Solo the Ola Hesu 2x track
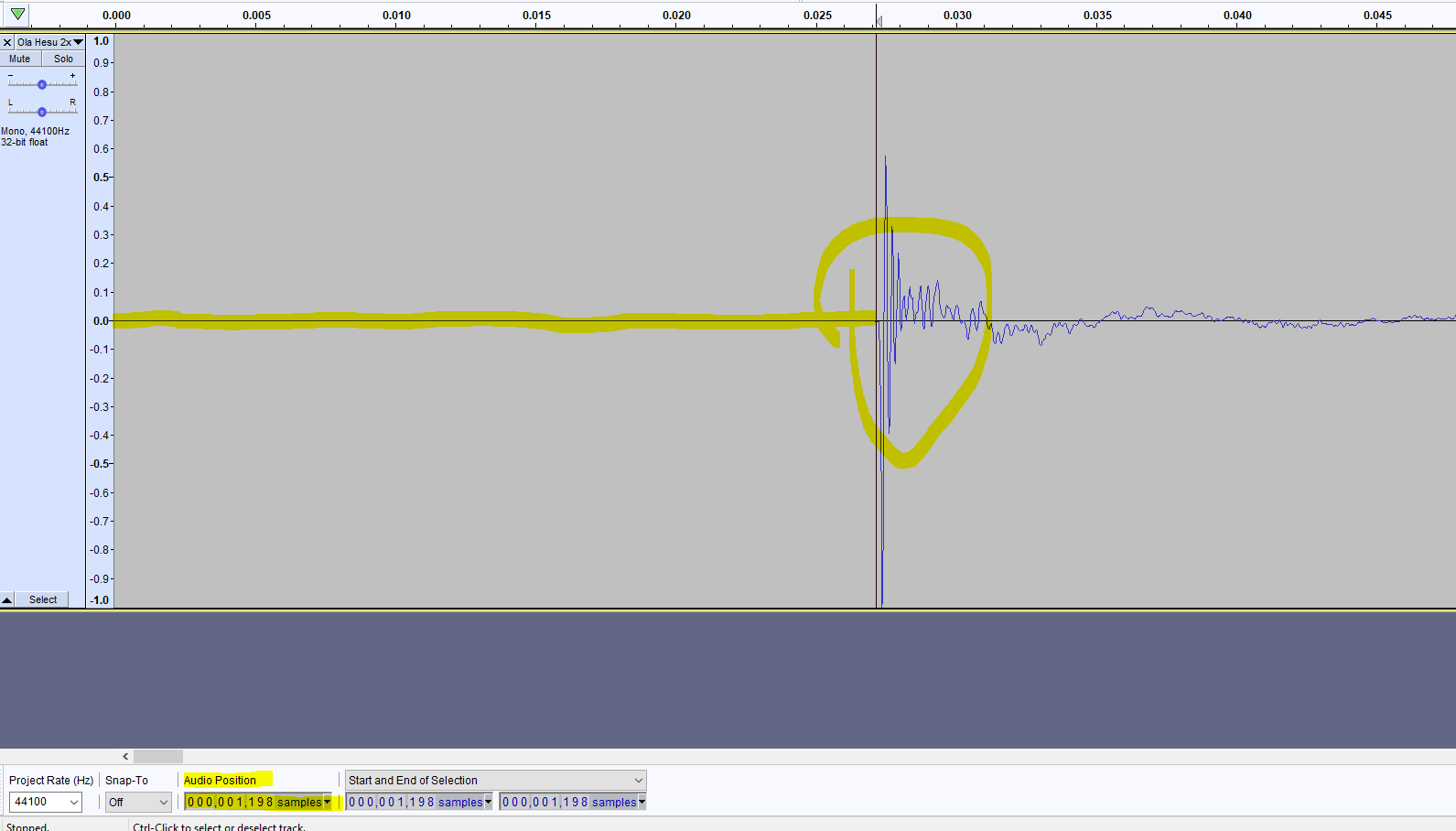The image size is (1456, 831). coord(63,59)
